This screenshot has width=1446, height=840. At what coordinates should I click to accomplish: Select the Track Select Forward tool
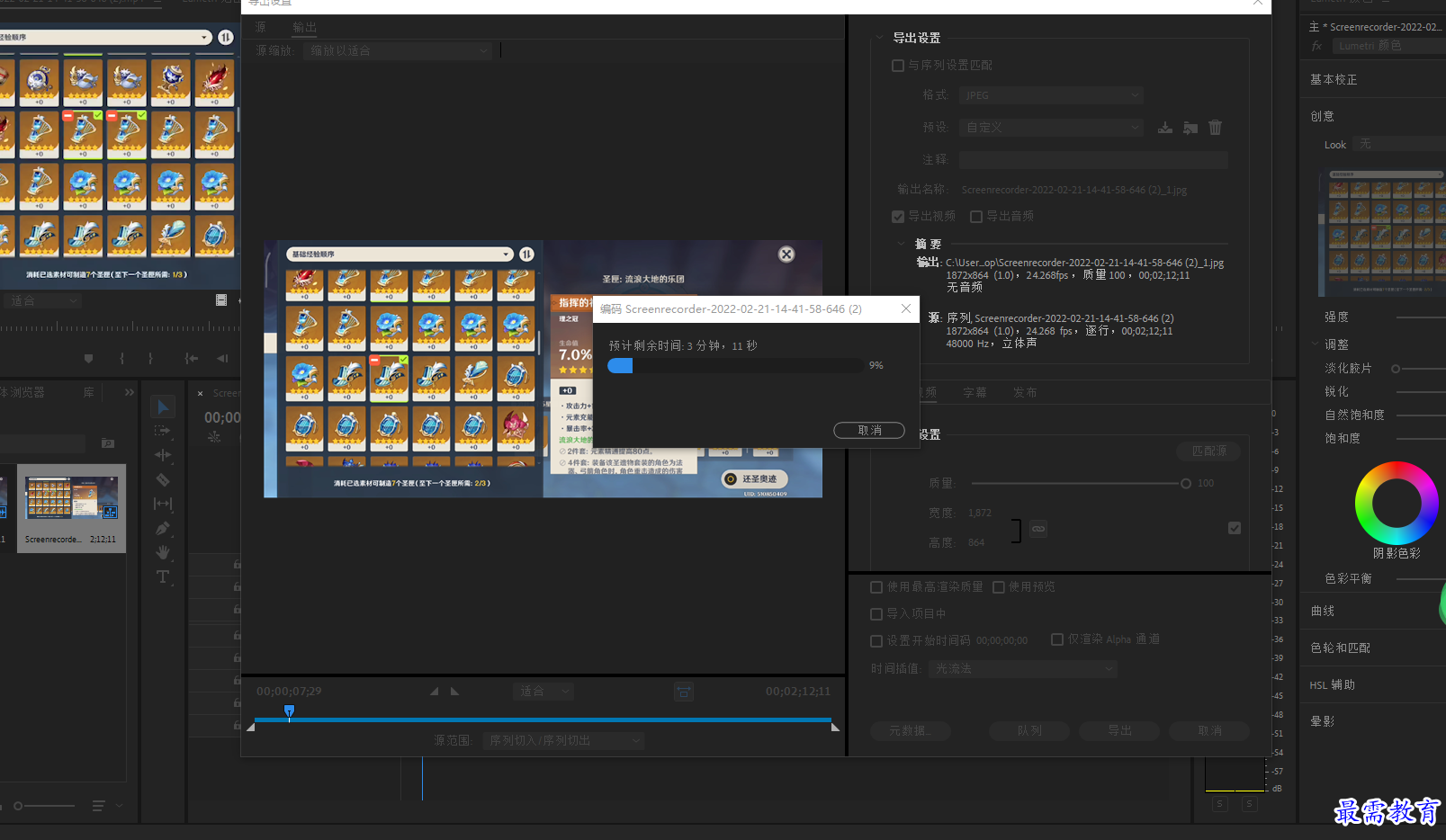163,431
